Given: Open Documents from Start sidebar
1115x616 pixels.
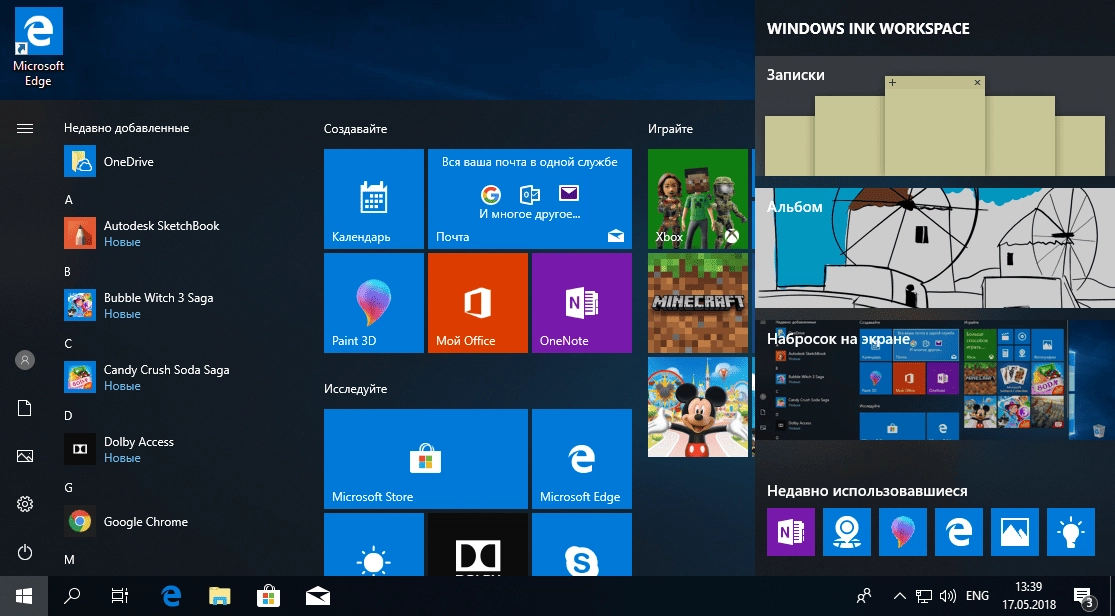Looking at the screenshot, I should (x=25, y=408).
